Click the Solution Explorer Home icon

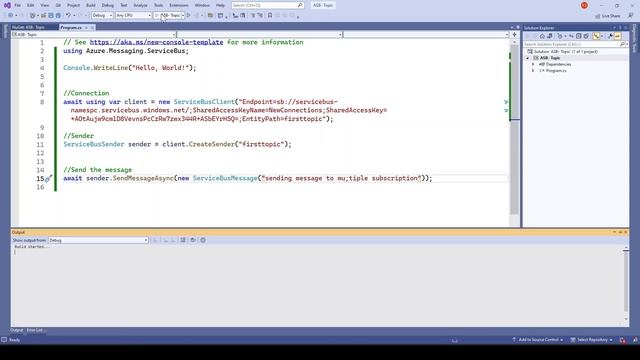point(542,36)
